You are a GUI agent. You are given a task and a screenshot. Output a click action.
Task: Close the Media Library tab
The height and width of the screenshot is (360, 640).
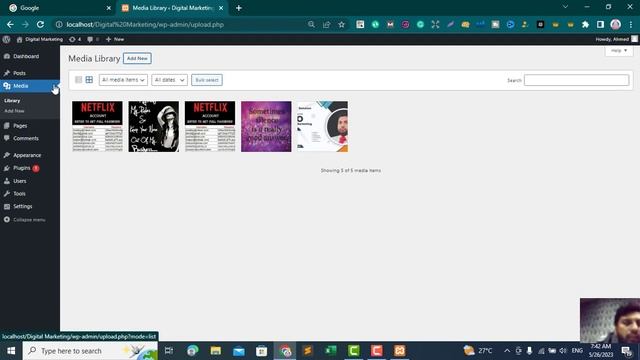221,8
